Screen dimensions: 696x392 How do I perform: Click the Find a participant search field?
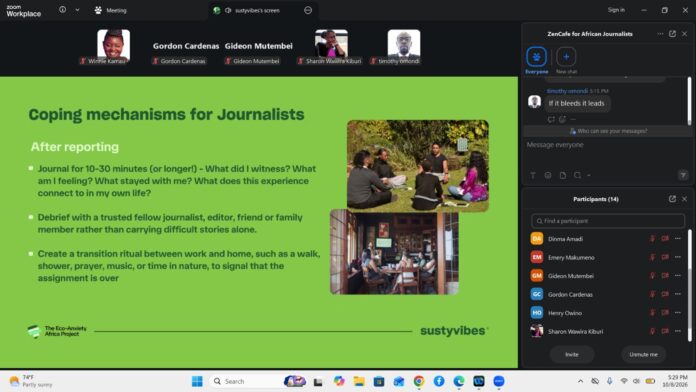[x=608, y=221]
